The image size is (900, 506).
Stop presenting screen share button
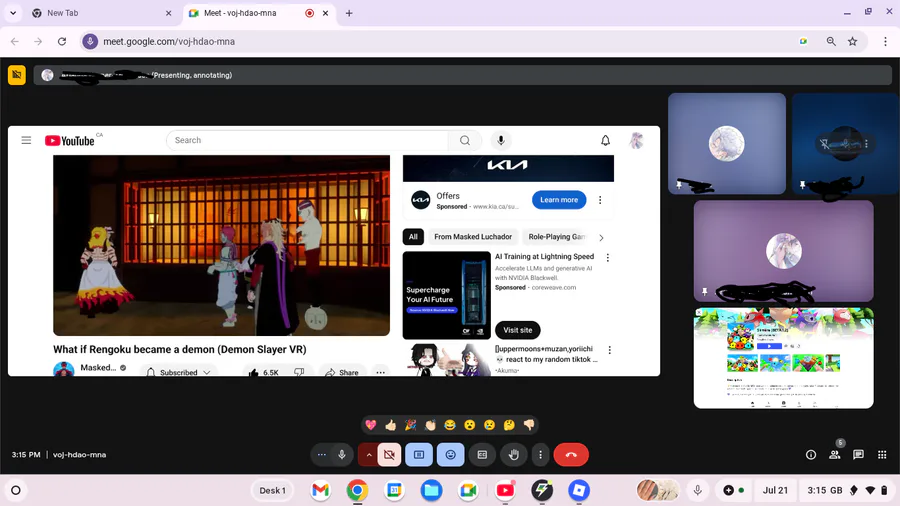coord(419,455)
